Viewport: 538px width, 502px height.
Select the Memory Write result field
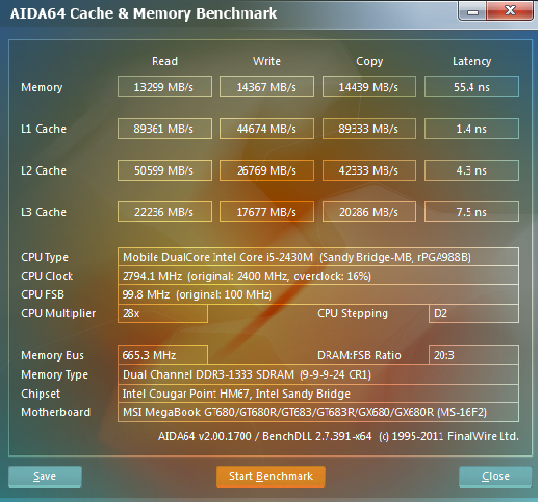[267, 87]
